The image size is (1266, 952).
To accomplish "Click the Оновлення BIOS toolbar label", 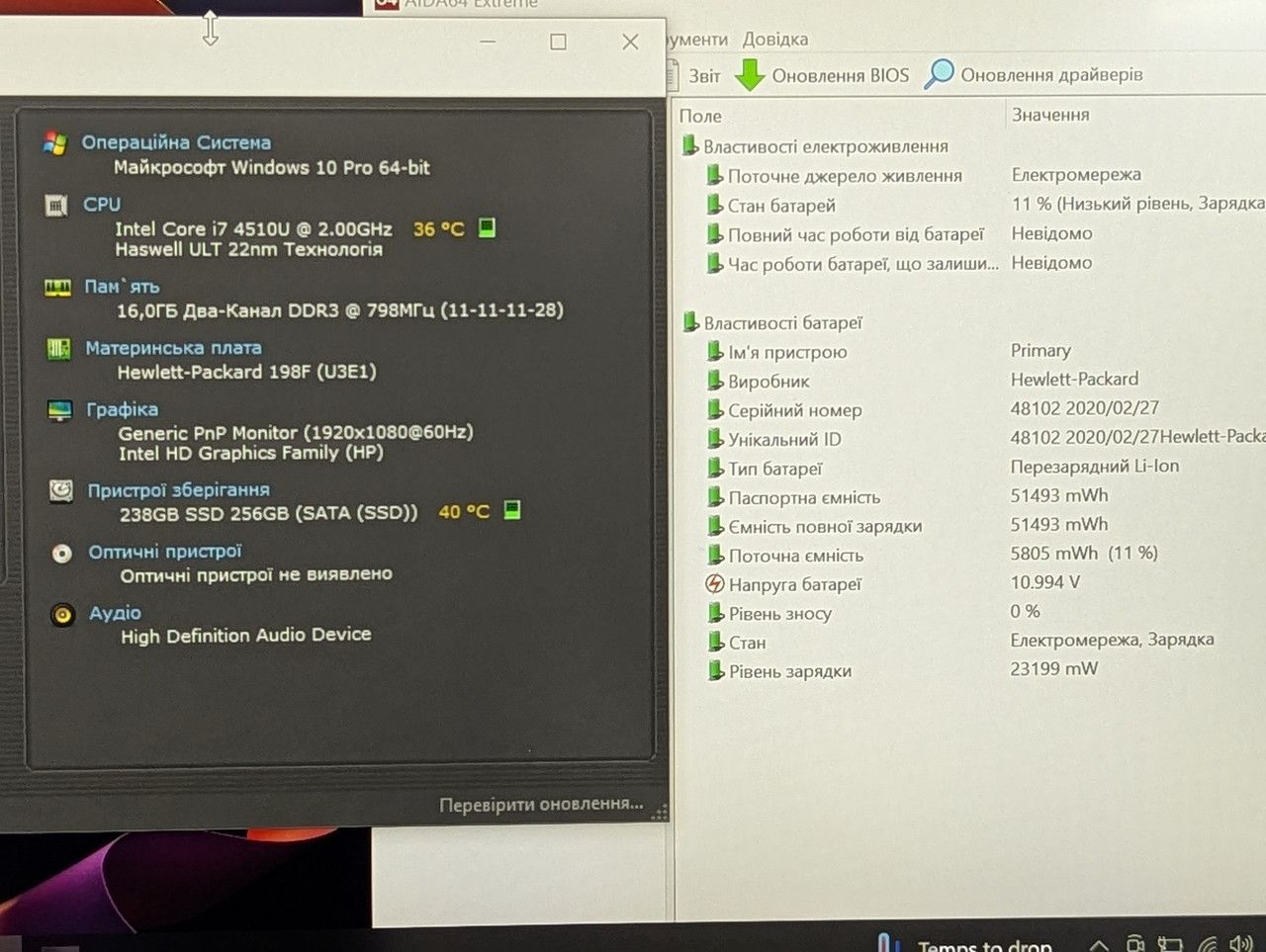I will (841, 76).
